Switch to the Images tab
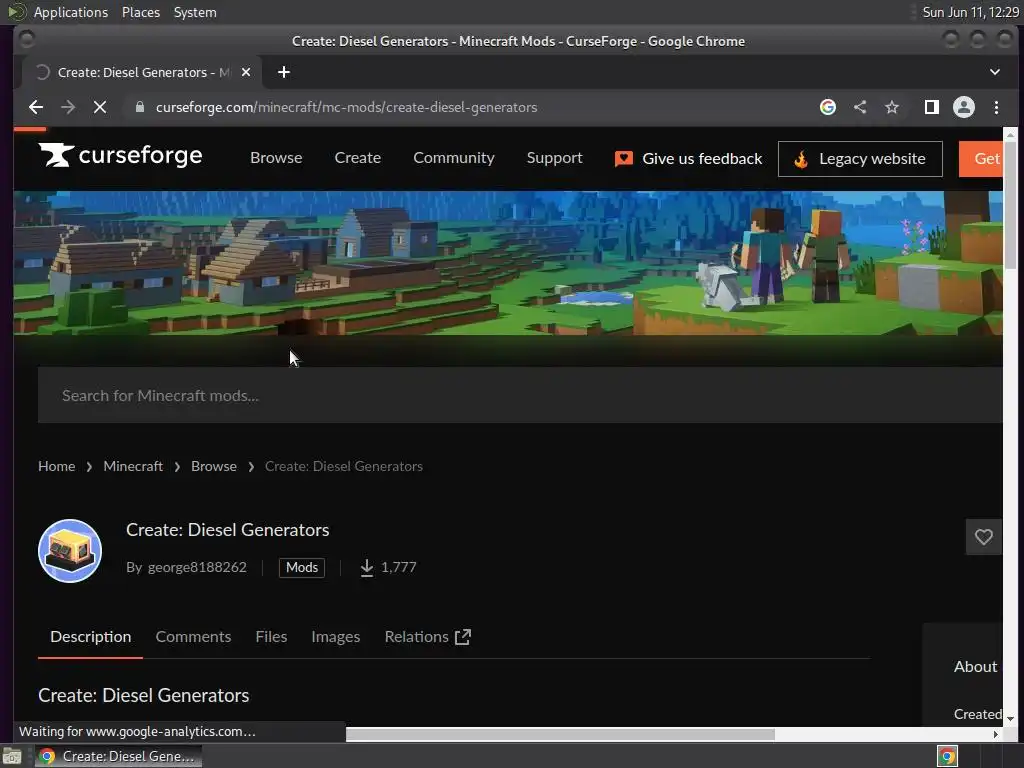Screen dimensions: 1024x768 click(x=336, y=637)
